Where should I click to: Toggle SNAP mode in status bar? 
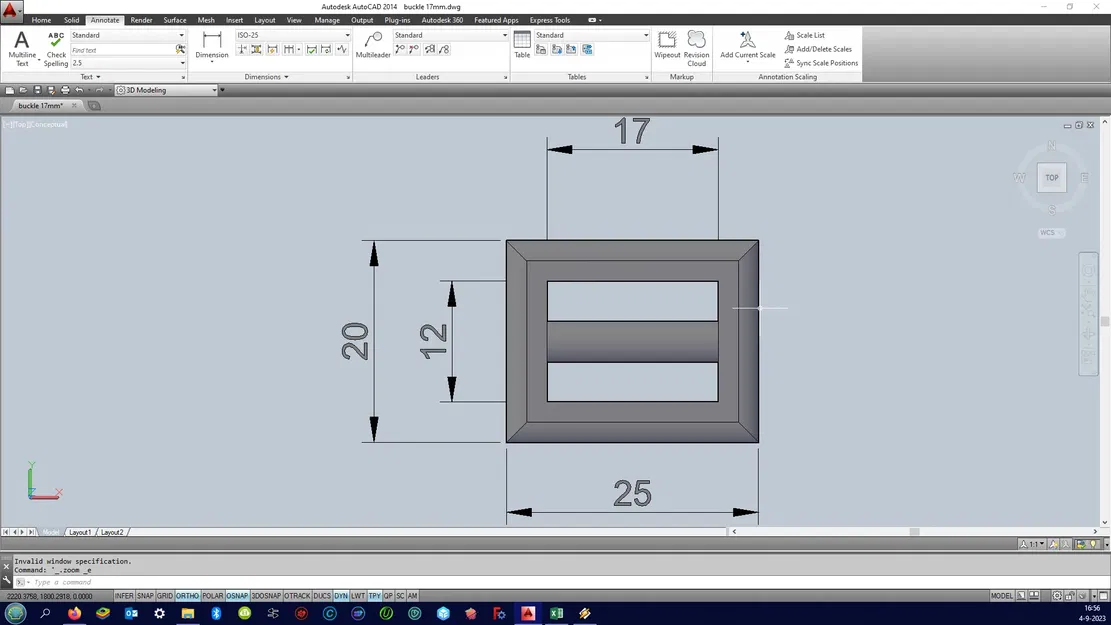pyautogui.click(x=145, y=596)
